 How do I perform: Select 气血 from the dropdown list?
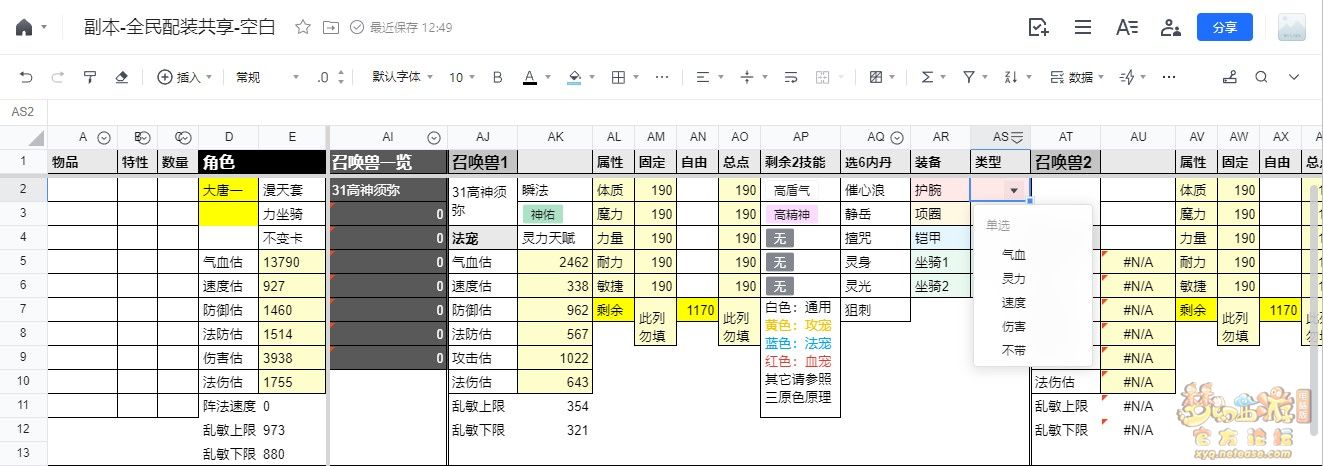1014,255
